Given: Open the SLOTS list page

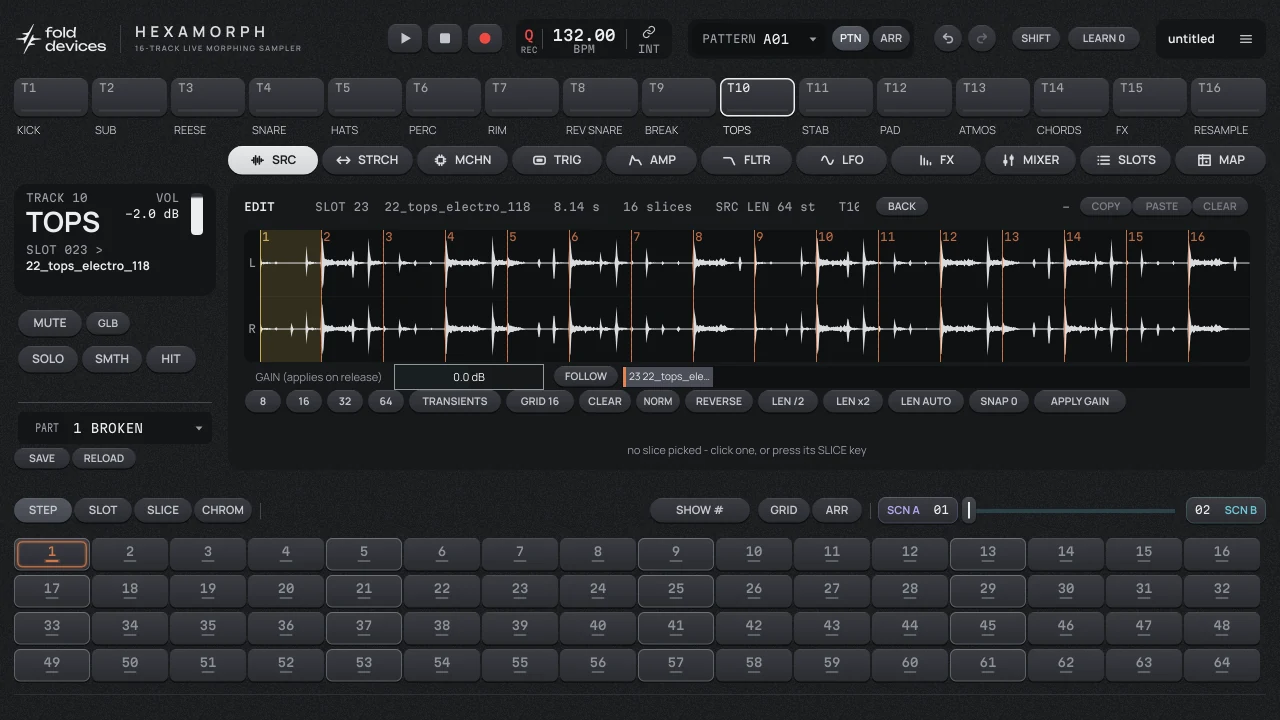Looking at the screenshot, I should click(x=1126, y=160).
